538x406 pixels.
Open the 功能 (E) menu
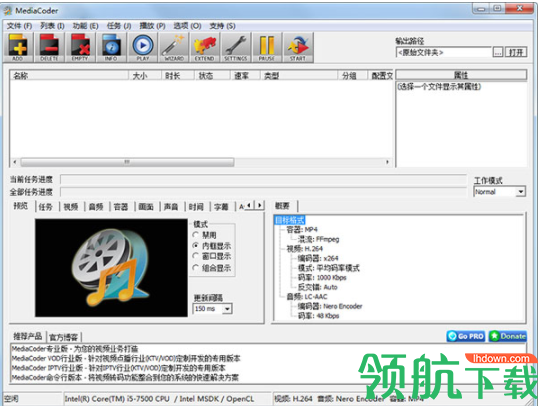(x=85, y=26)
